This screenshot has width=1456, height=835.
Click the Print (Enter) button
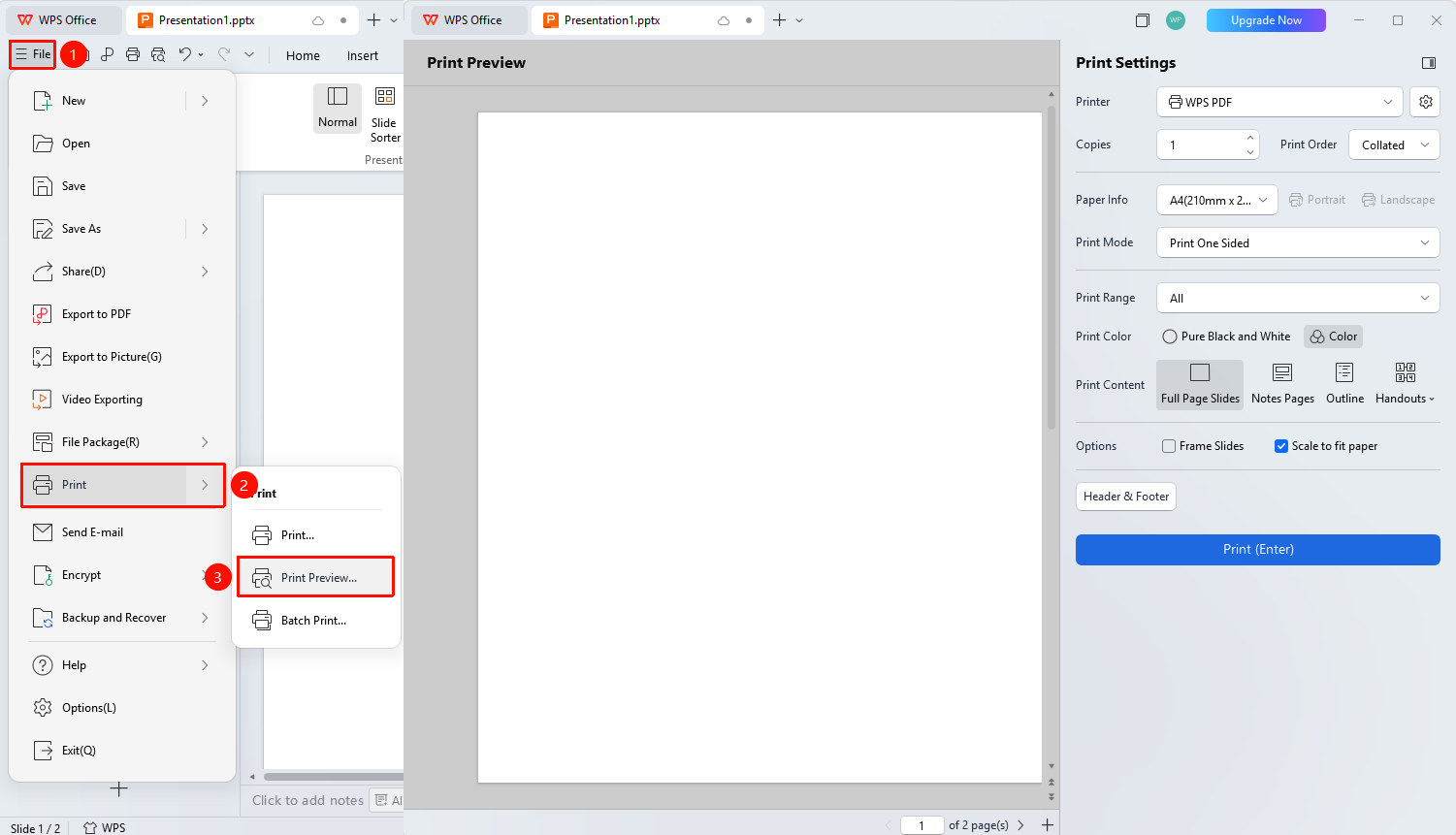[x=1258, y=550]
